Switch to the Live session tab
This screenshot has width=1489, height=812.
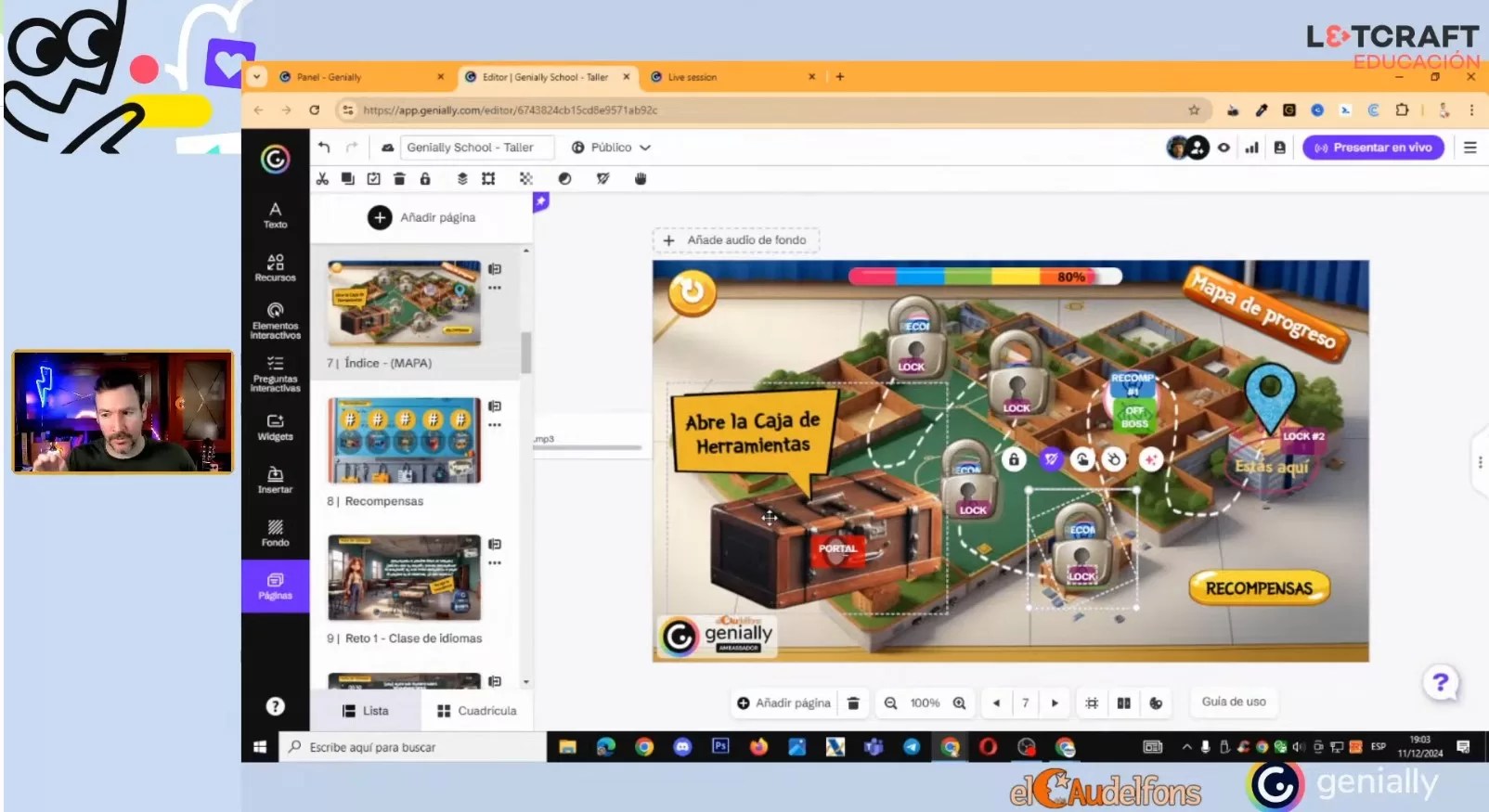click(x=732, y=77)
